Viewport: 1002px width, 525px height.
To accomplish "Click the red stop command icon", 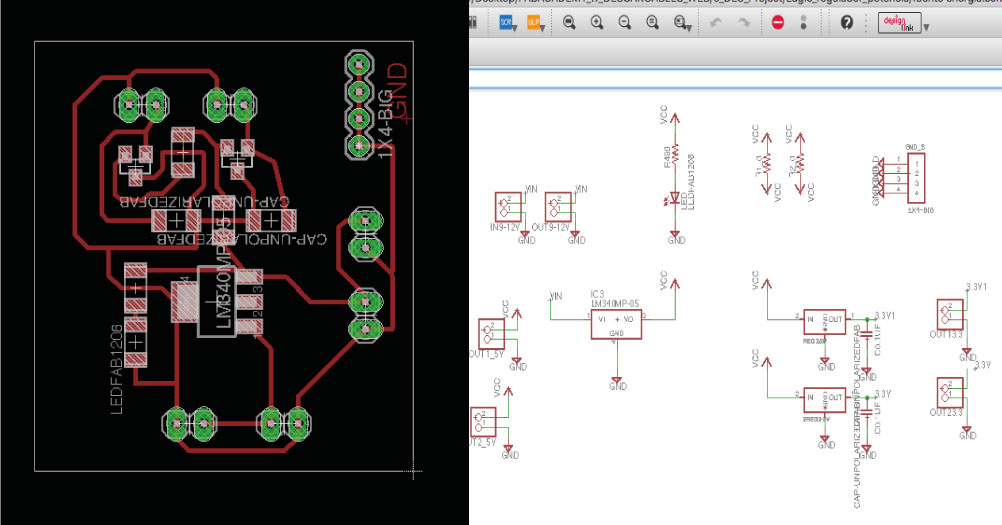I will 778,23.
